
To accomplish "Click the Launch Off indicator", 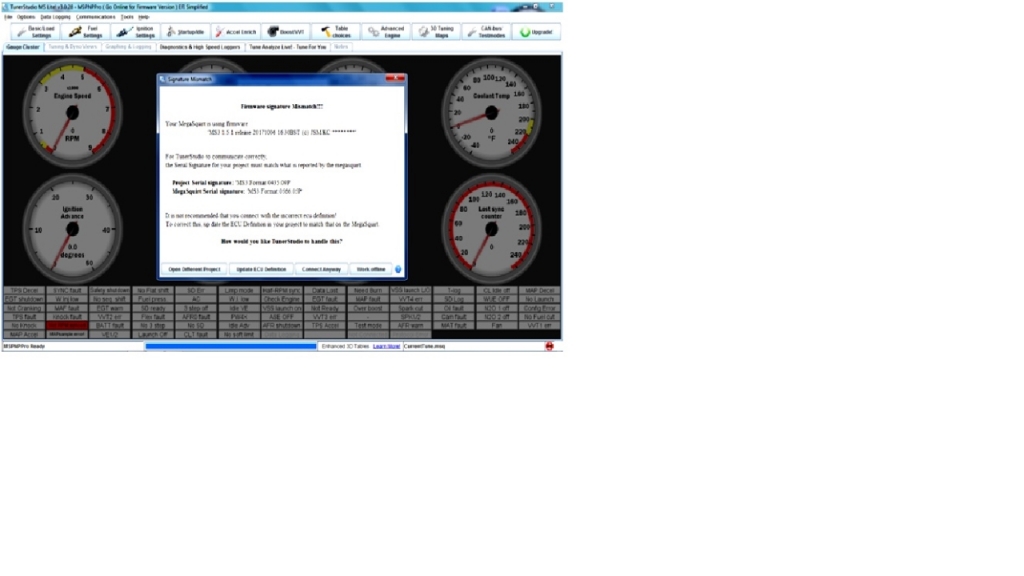I will pos(153,334).
